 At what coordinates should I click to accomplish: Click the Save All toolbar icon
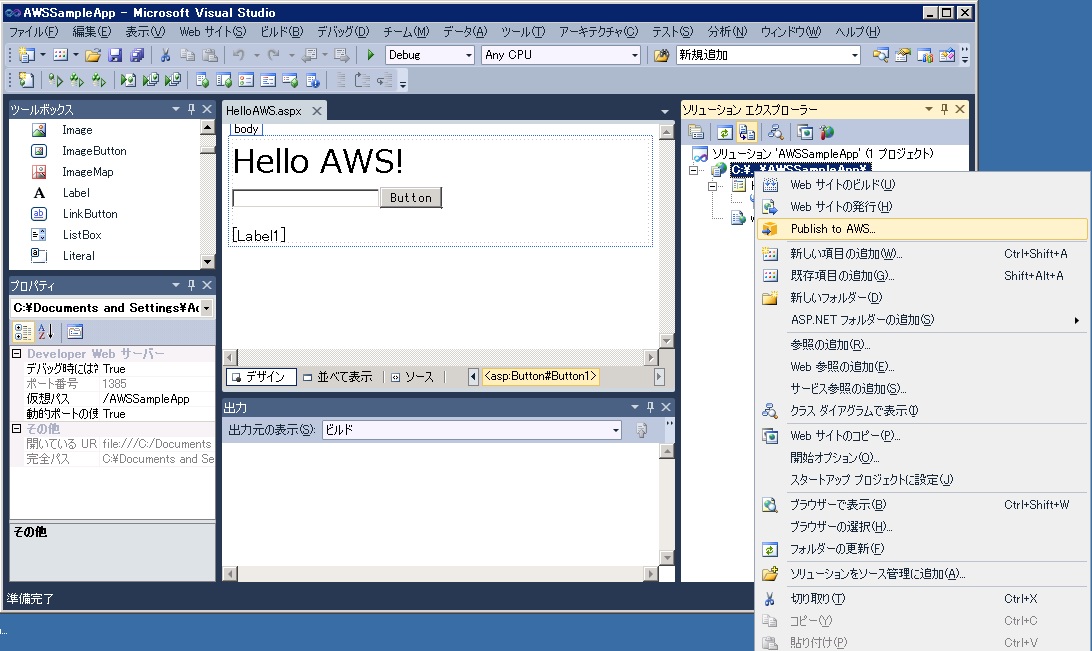(137, 55)
